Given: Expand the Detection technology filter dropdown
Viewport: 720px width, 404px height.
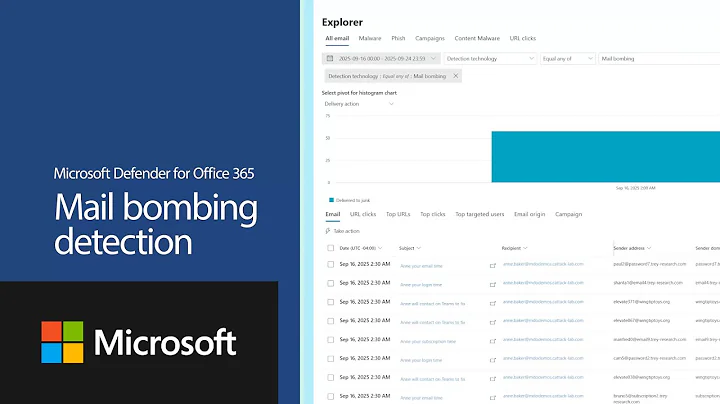Looking at the screenshot, I should click(490, 58).
